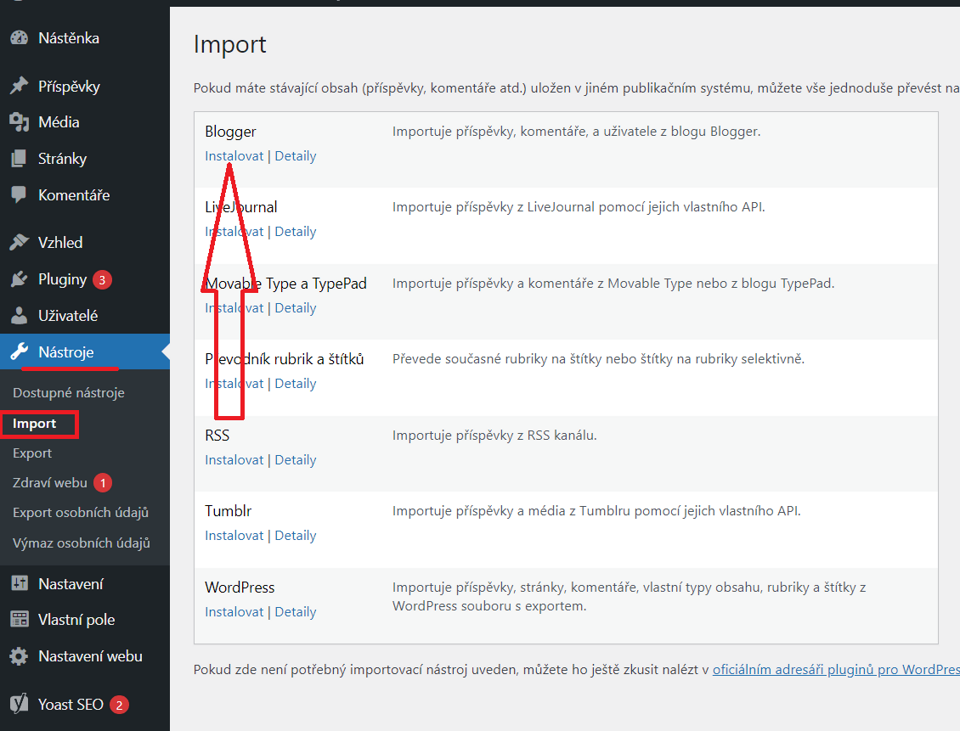Click the Vlastní pole grid icon
This screenshot has height=731, width=960.
click(x=19, y=620)
